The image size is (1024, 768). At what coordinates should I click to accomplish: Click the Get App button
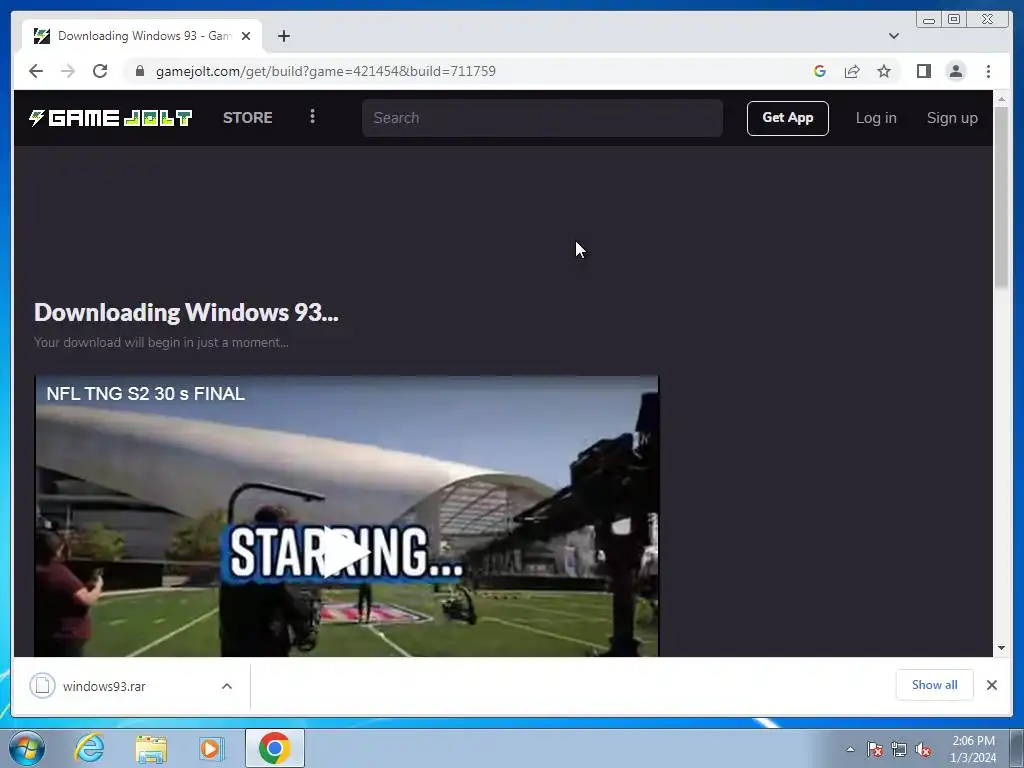[x=788, y=118]
